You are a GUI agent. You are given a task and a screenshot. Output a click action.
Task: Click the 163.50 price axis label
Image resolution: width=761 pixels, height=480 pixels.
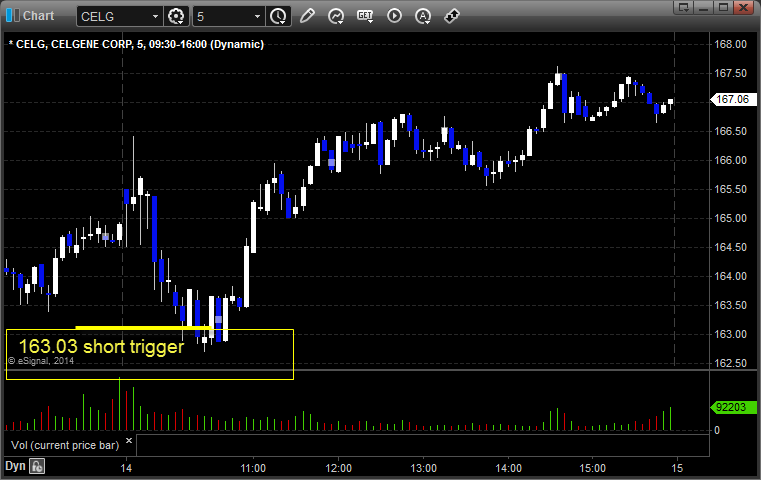click(730, 305)
